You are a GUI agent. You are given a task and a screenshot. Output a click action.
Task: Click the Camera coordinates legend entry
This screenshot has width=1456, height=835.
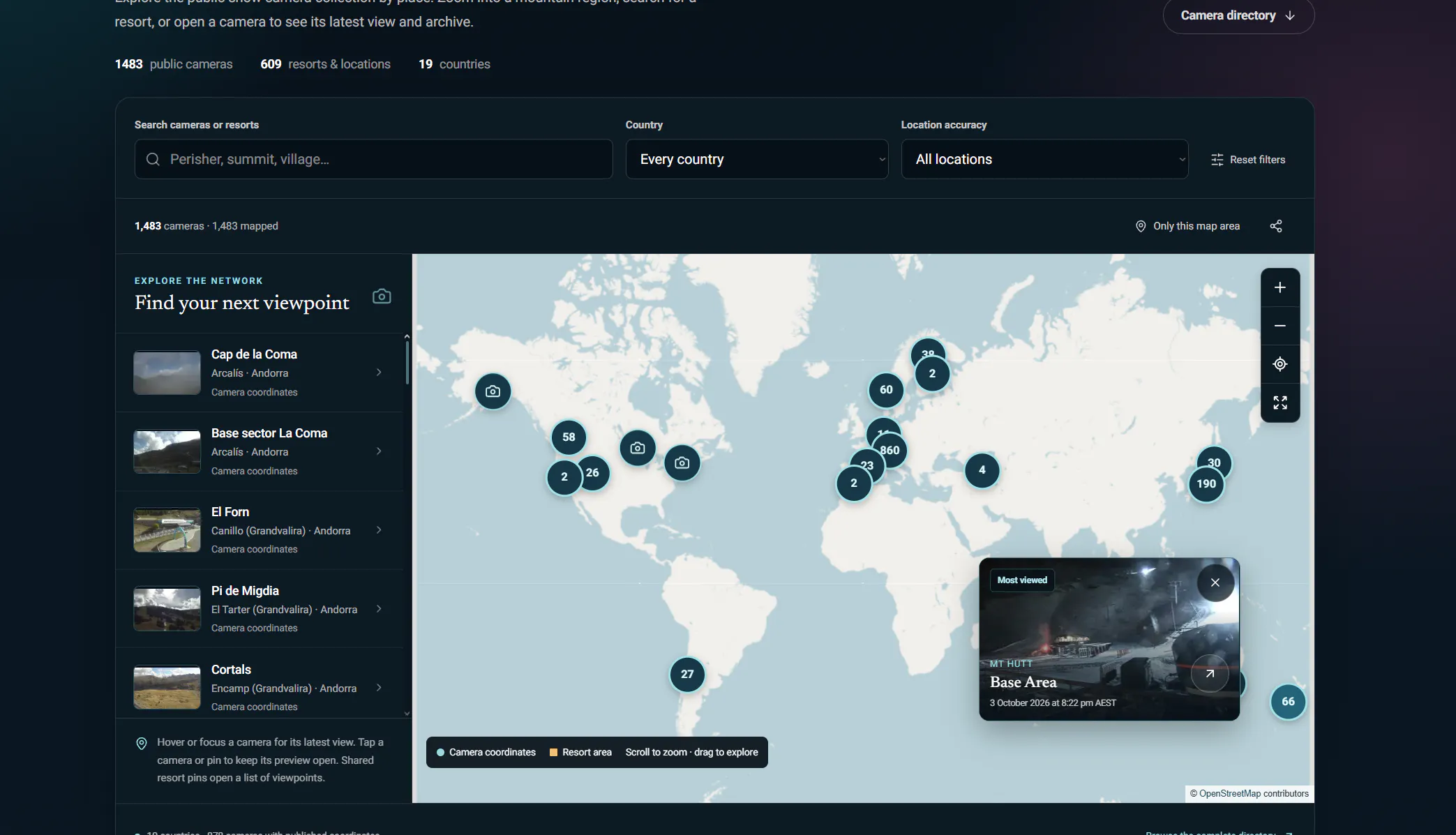pos(486,752)
